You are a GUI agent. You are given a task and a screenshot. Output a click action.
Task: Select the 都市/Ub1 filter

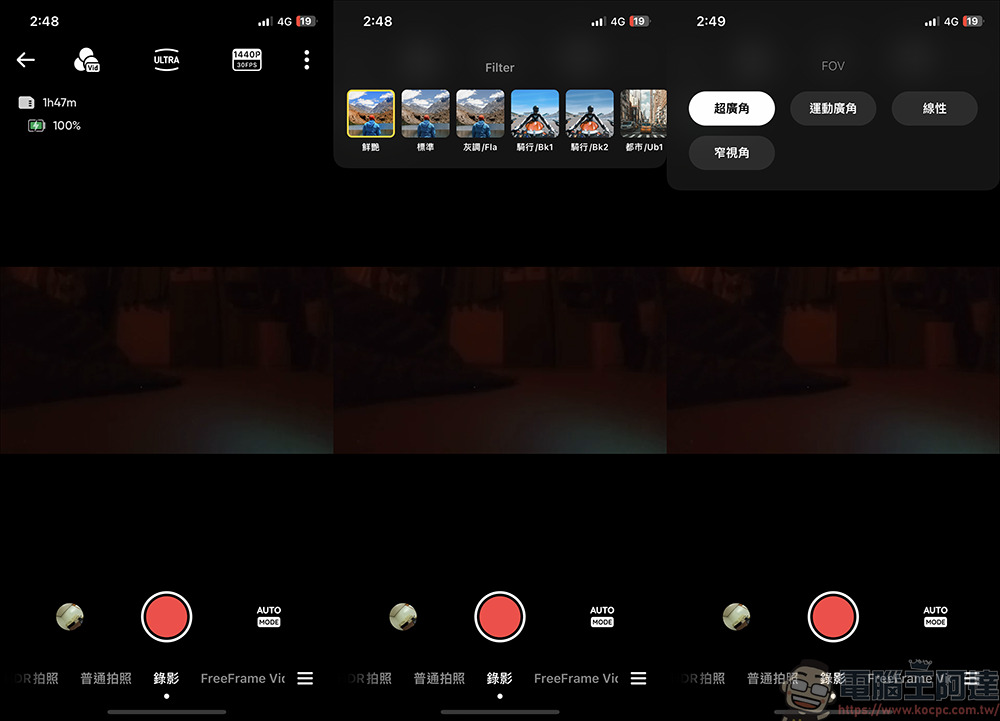[642, 114]
